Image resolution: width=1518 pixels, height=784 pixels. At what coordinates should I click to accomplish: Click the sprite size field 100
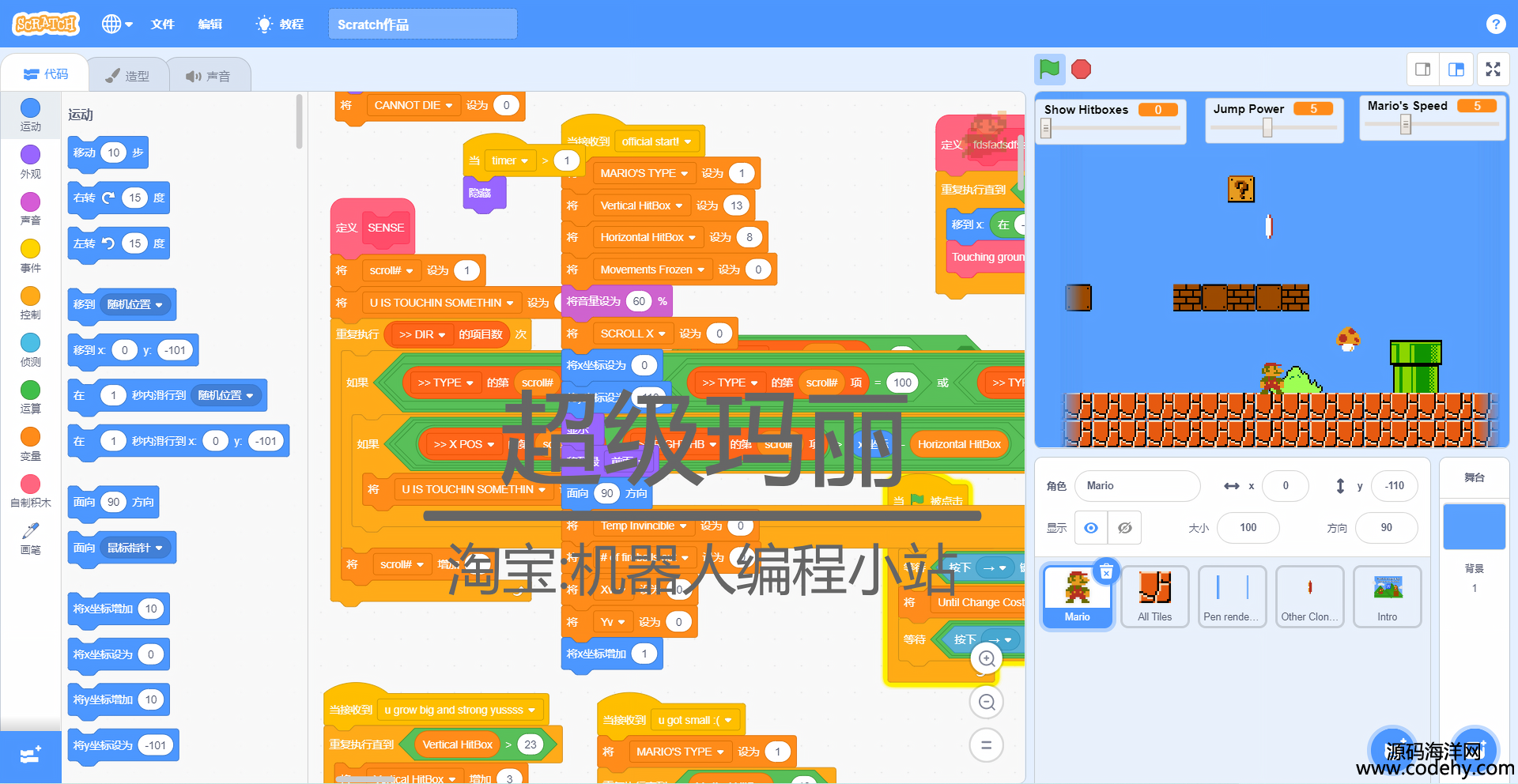[x=1248, y=527]
